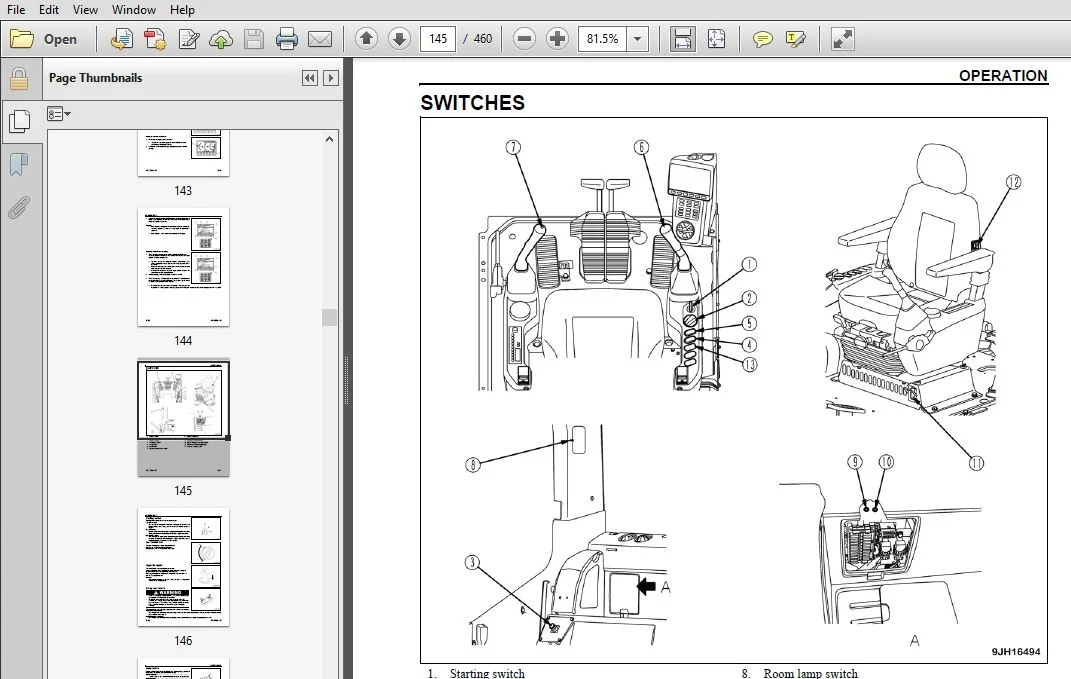Click the figure code 9JH16494
Viewport: 1071px width, 679px height.
click(x=1016, y=652)
